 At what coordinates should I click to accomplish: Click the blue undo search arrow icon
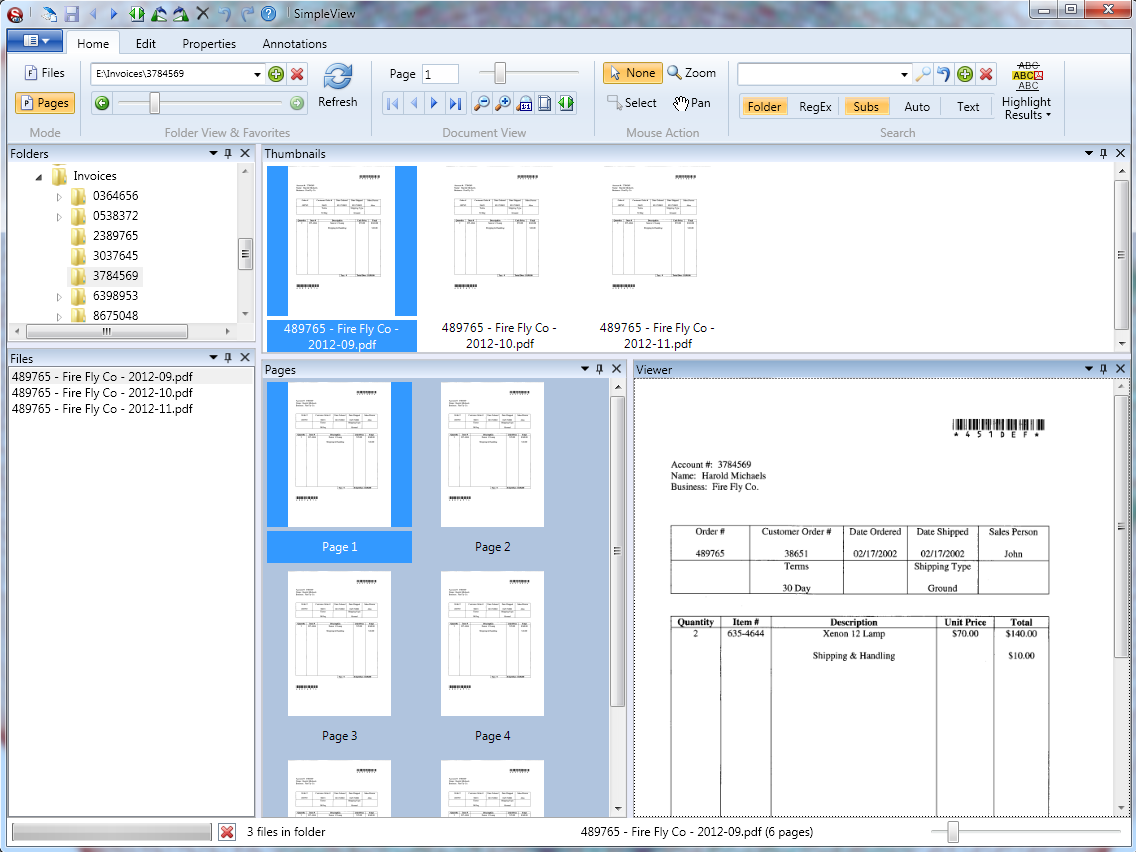click(943, 74)
